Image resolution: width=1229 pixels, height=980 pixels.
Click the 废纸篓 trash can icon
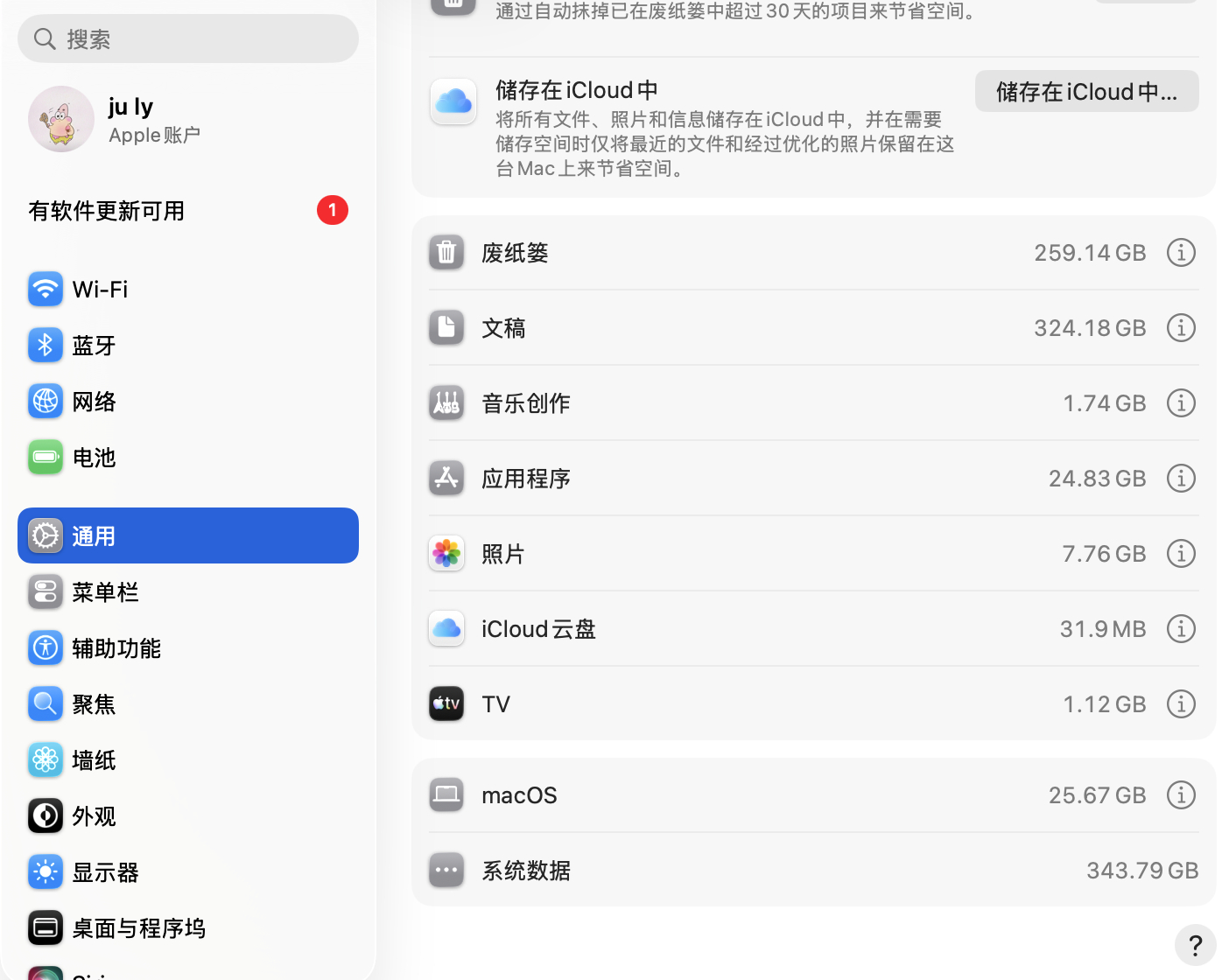pyautogui.click(x=446, y=253)
